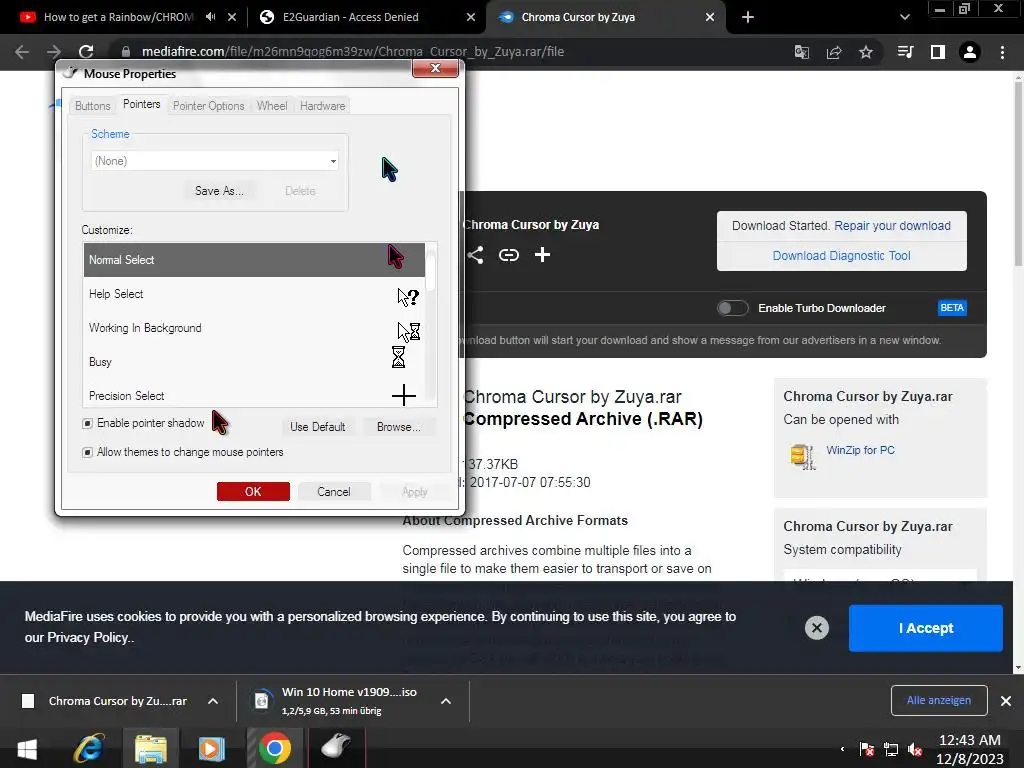This screenshot has width=1024, height=768.
Task: Click the MediaFire plus add icon
Action: tap(542, 255)
